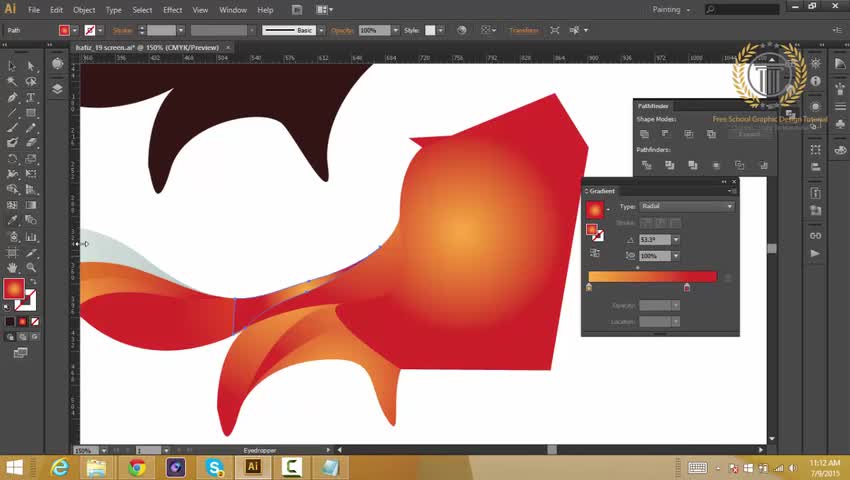The height and width of the screenshot is (480, 850).
Task: Select the Selection tool (black arrow)
Action: pyautogui.click(x=12, y=66)
